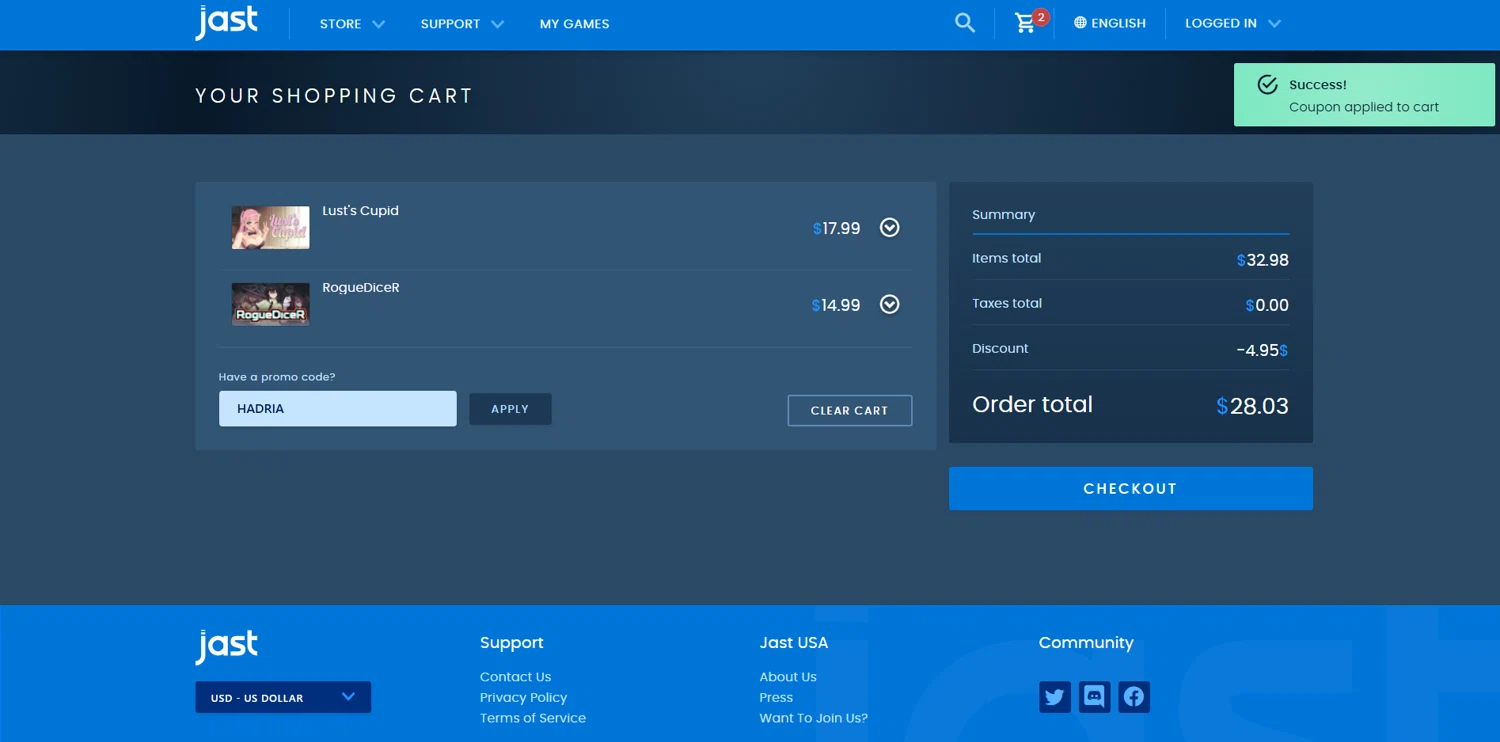The width and height of the screenshot is (1500, 742).
Task: Go to MY GAMES
Action: tap(574, 24)
